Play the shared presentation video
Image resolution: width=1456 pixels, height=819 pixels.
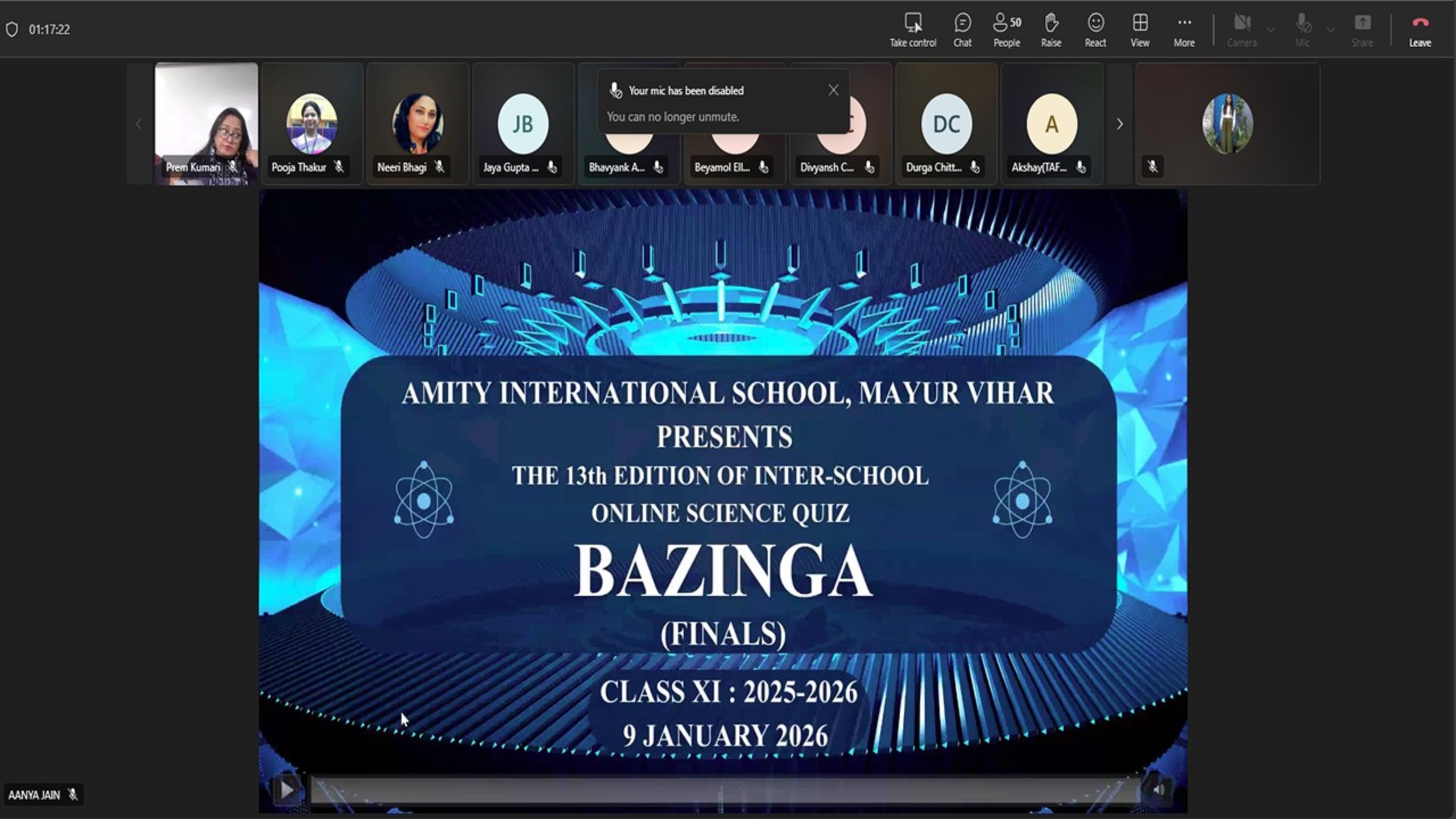(287, 789)
